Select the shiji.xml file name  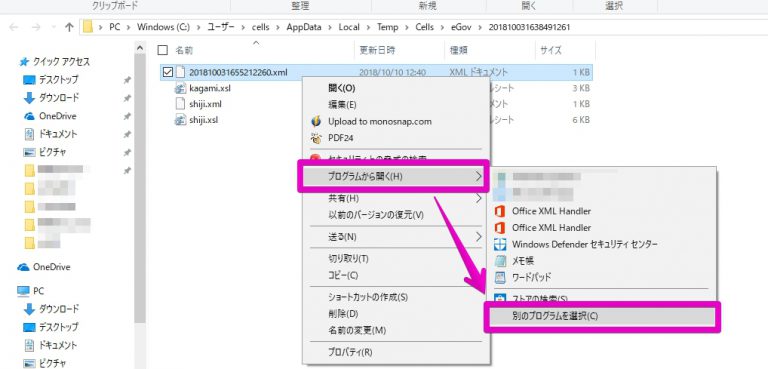(x=205, y=104)
